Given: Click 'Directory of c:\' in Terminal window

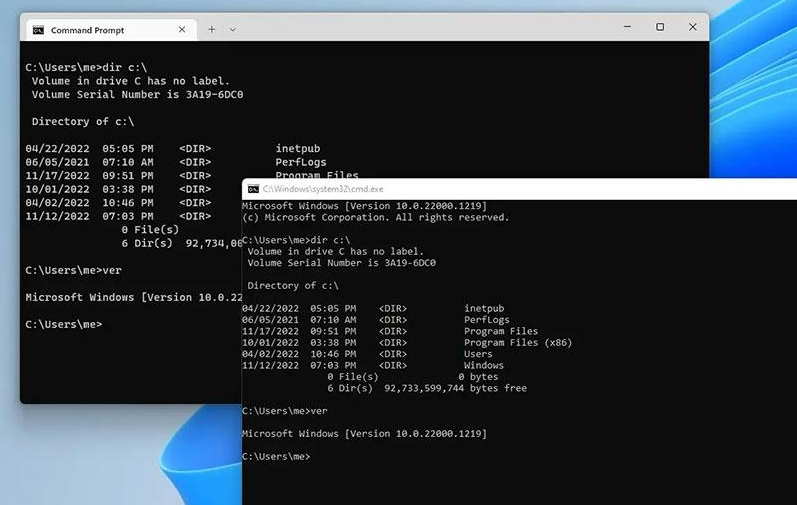Looking at the screenshot, I should coord(83,121).
